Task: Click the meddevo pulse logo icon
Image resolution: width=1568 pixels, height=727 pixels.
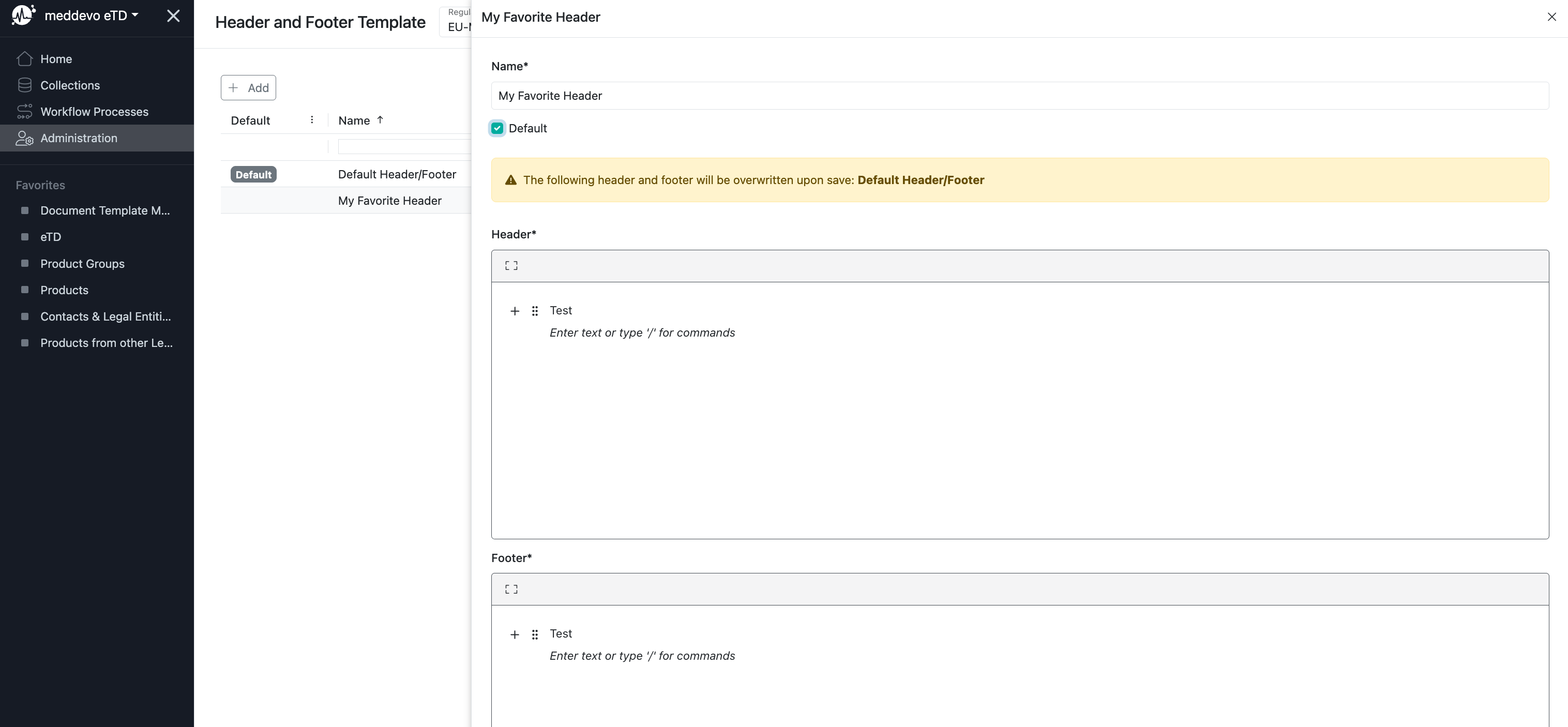Action: [23, 15]
